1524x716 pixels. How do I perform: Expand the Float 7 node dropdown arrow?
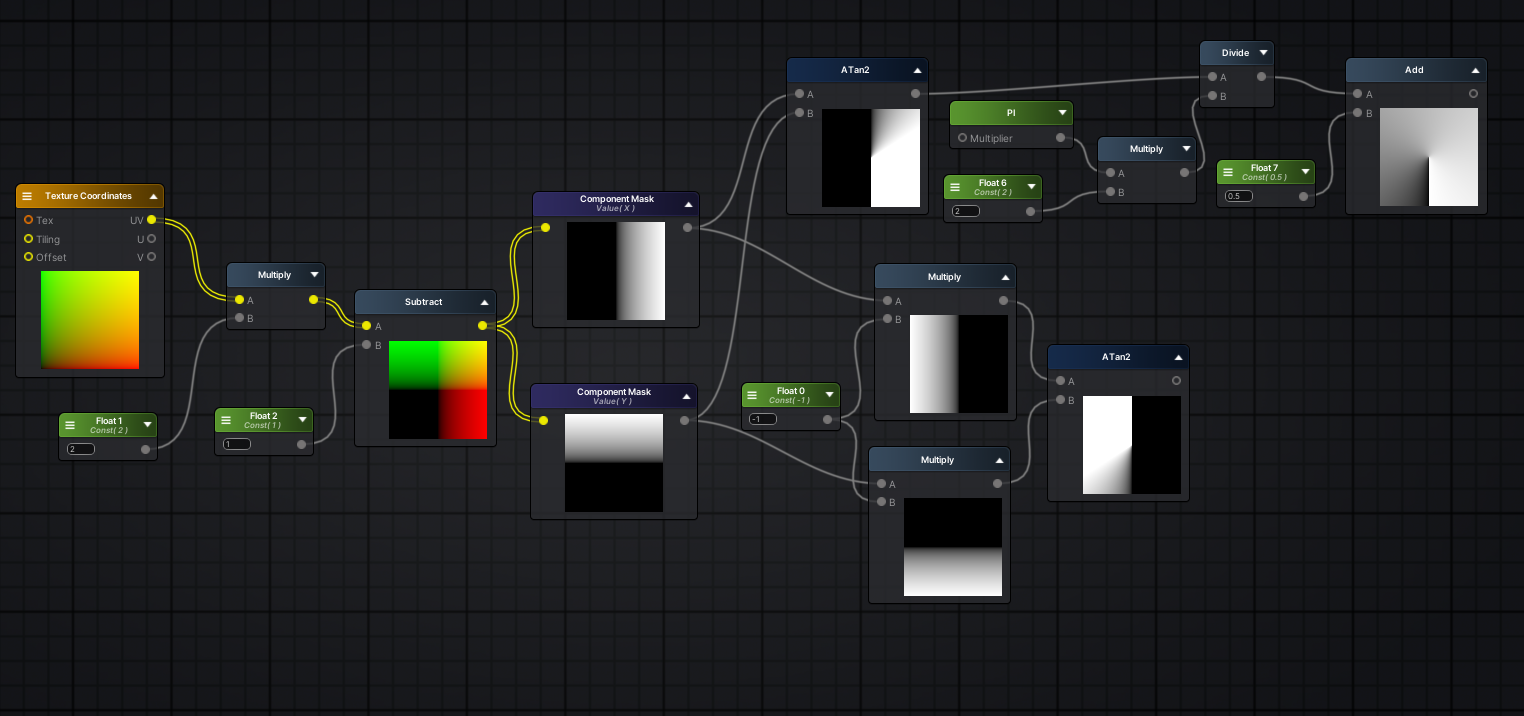click(x=1303, y=172)
